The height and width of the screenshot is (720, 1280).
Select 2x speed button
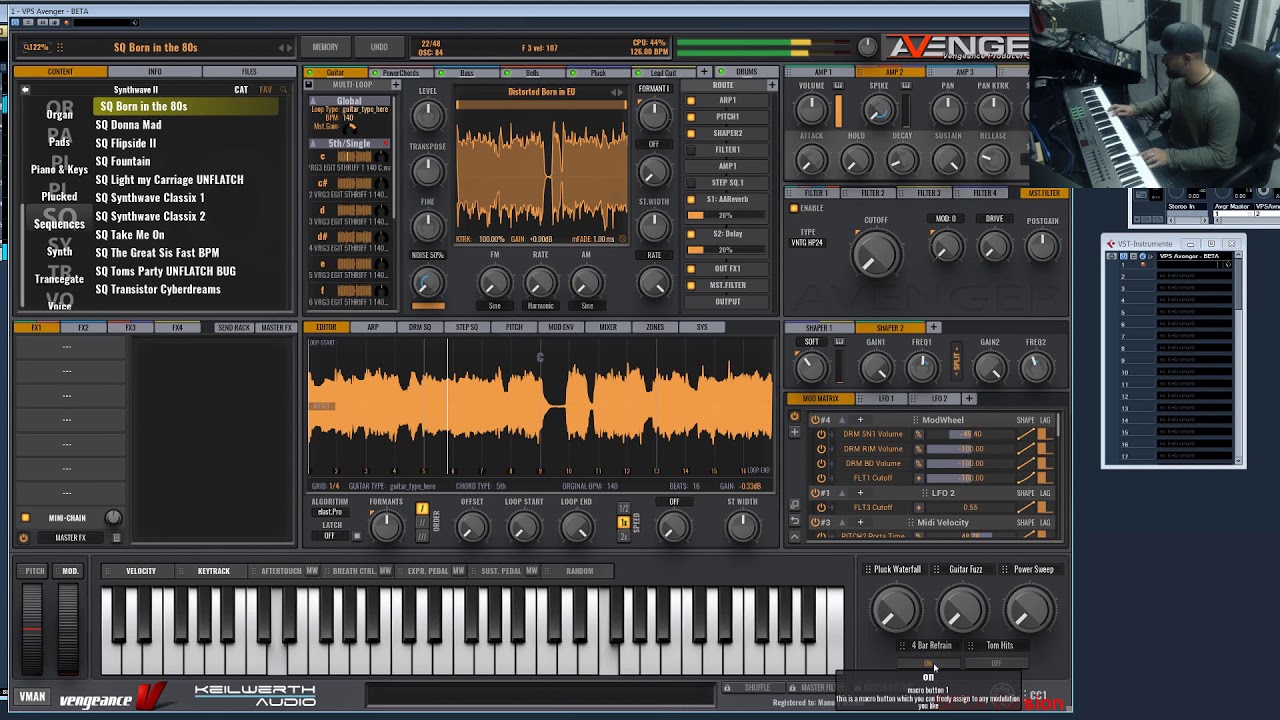623,536
